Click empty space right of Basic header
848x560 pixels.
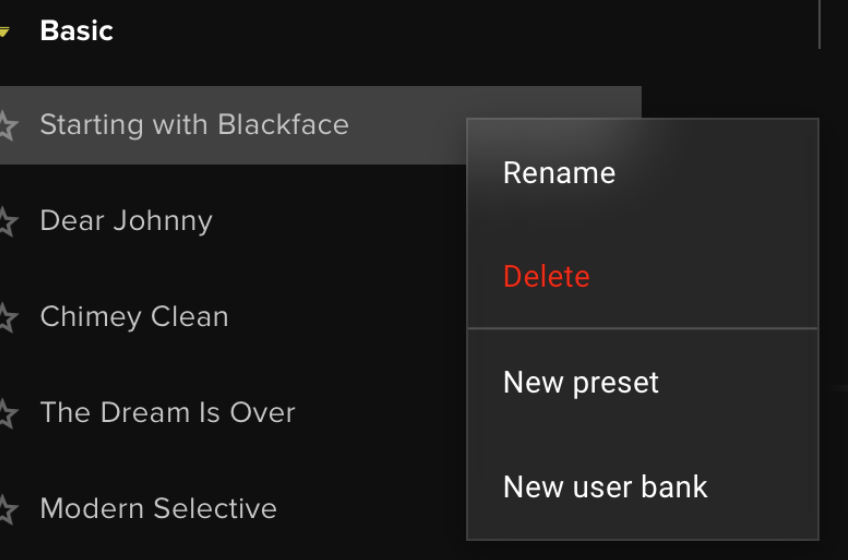pyautogui.click(x=450, y=31)
